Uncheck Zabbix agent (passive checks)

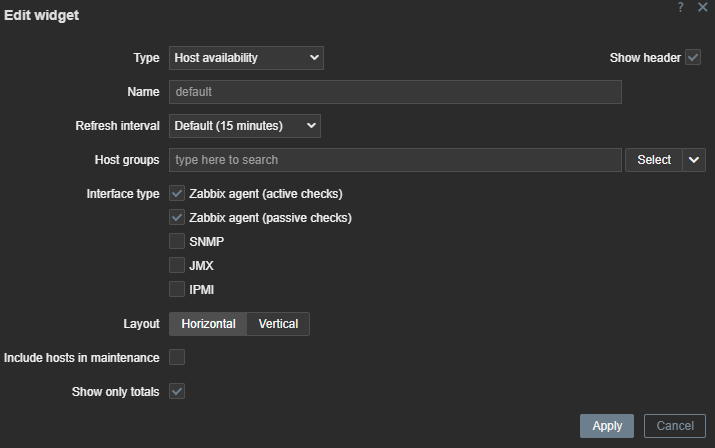[177, 217]
